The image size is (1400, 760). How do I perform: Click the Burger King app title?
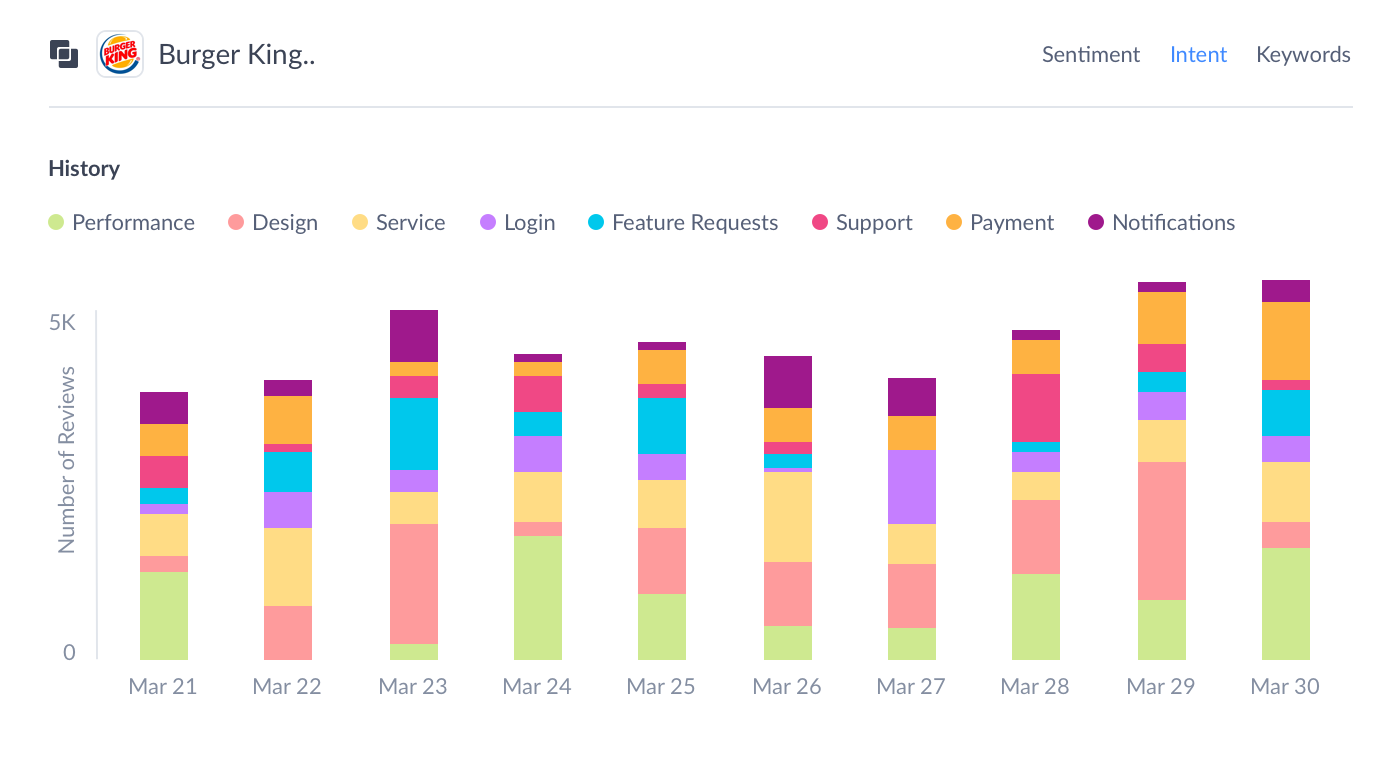click(237, 55)
